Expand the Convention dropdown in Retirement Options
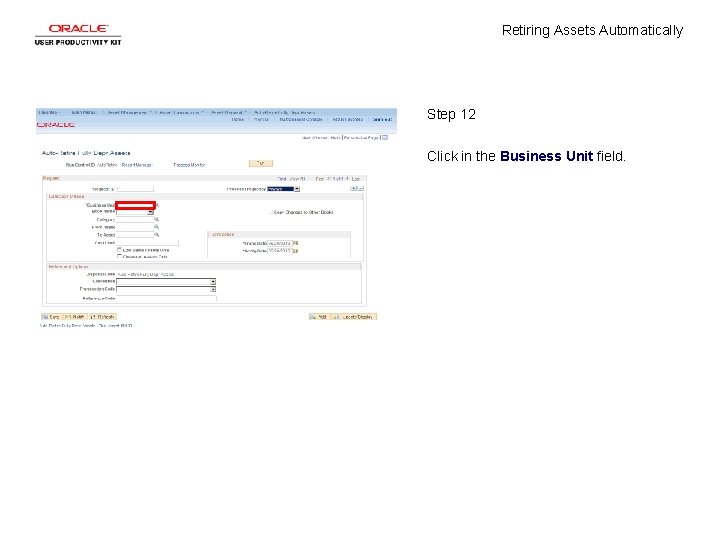This screenshot has width=720, height=540. pos(213,281)
